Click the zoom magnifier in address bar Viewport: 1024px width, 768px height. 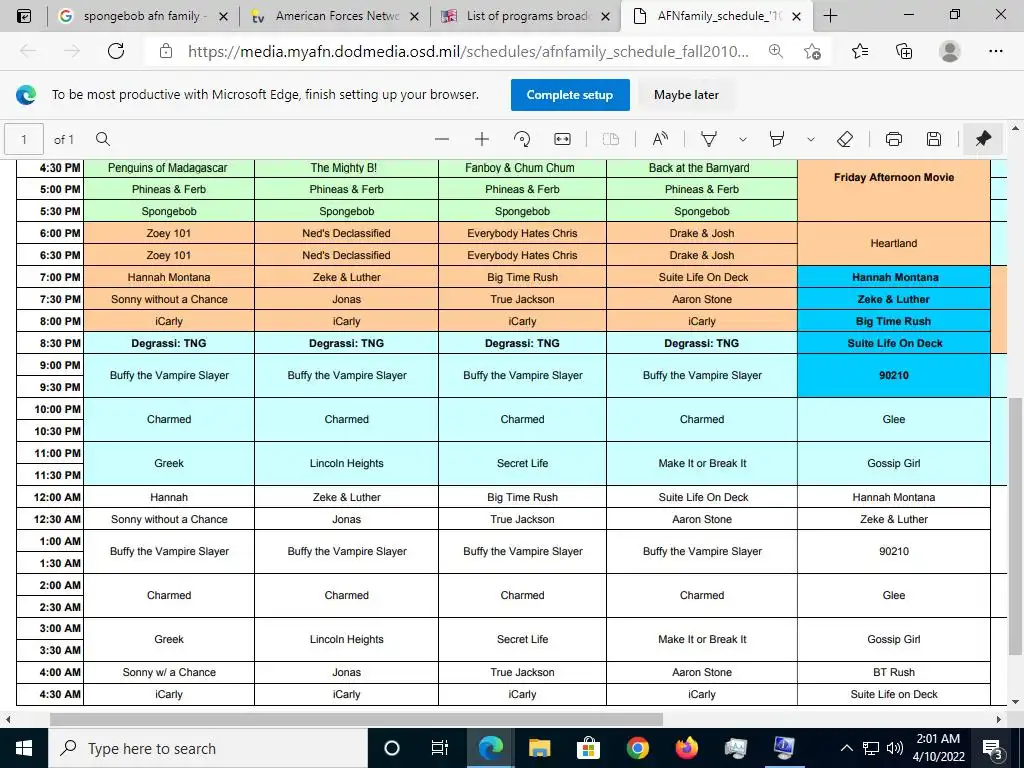point(776,51)
